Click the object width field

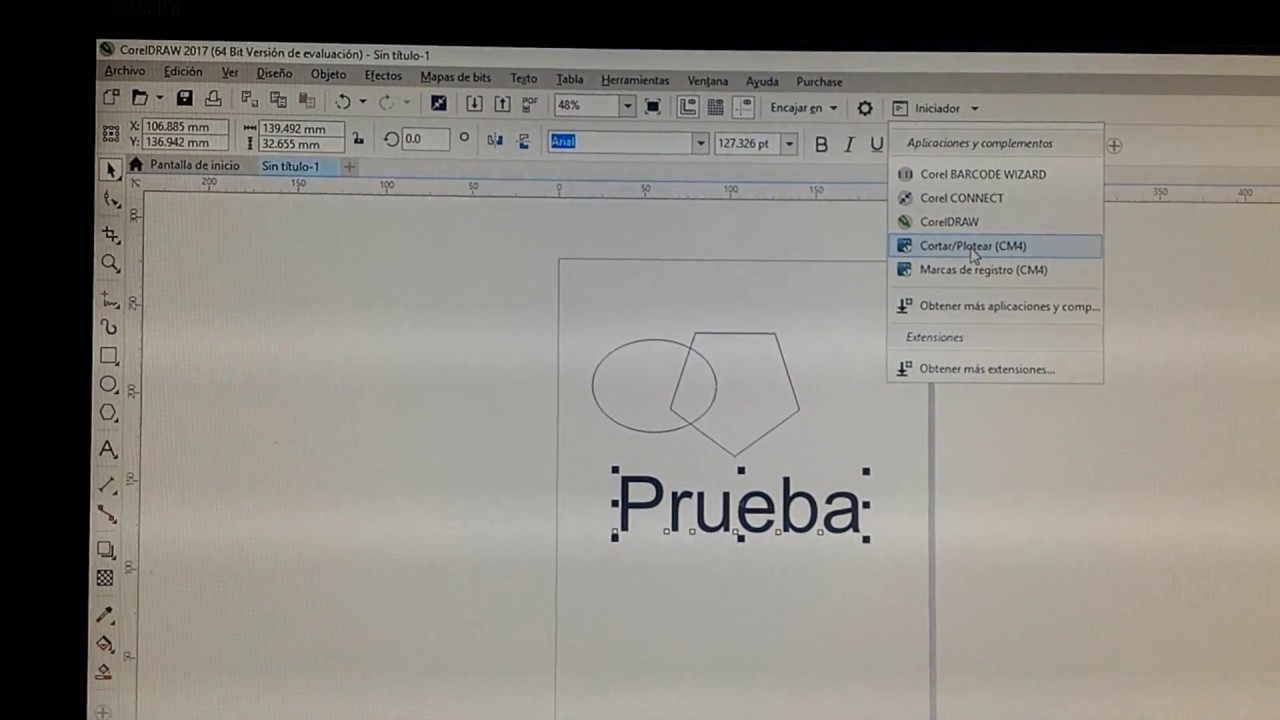(301, 129)
